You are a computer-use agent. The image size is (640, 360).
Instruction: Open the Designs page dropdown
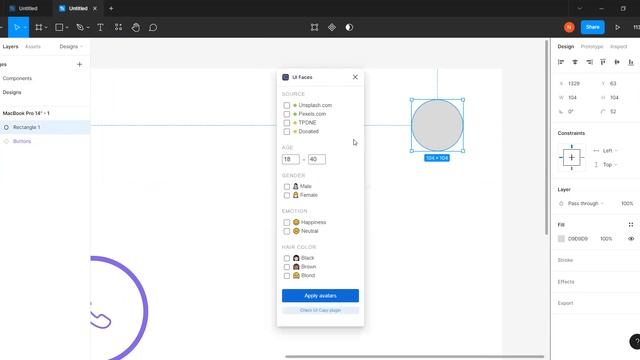(71, 47)
